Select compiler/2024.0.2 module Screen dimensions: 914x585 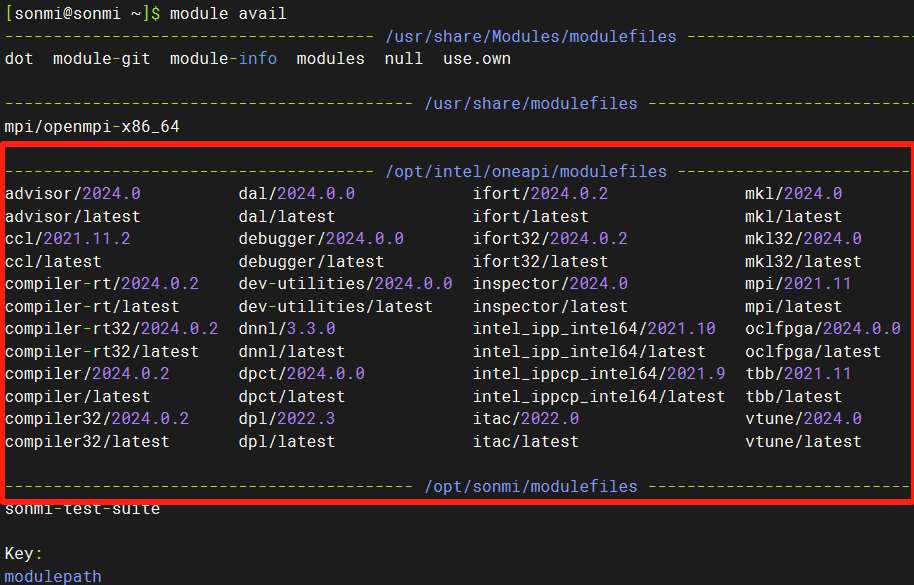tap(87, 373)
